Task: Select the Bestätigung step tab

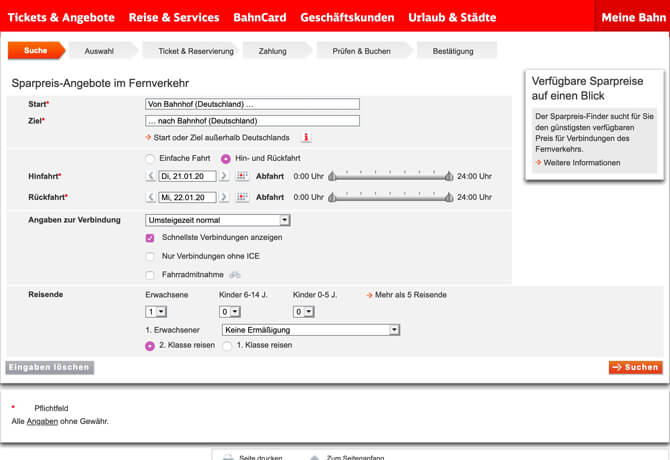Action: pyautogui.click(x=456, y=51)
